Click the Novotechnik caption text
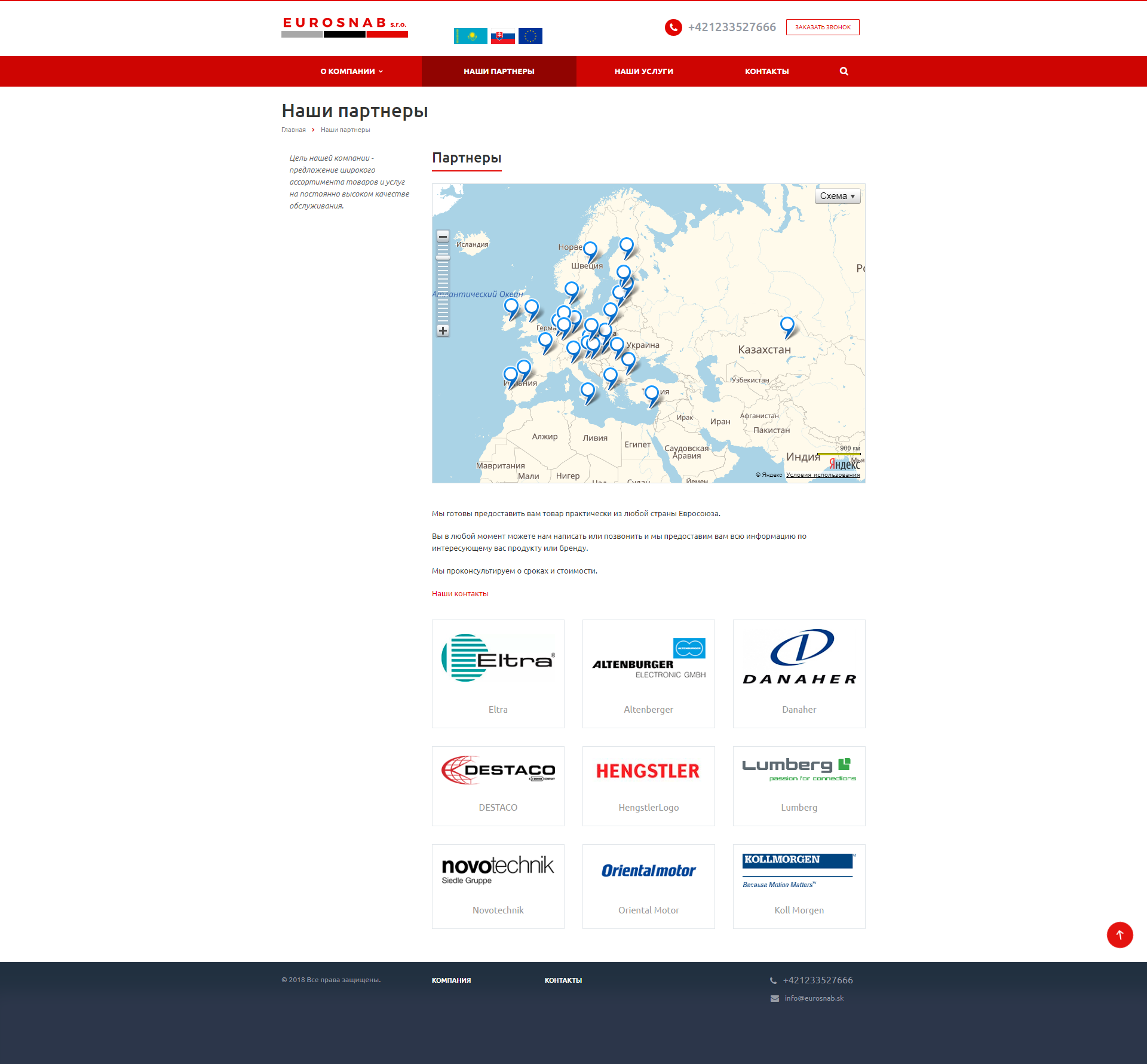This screenshot has height=1064, width=1147. (x=498, y=910)
